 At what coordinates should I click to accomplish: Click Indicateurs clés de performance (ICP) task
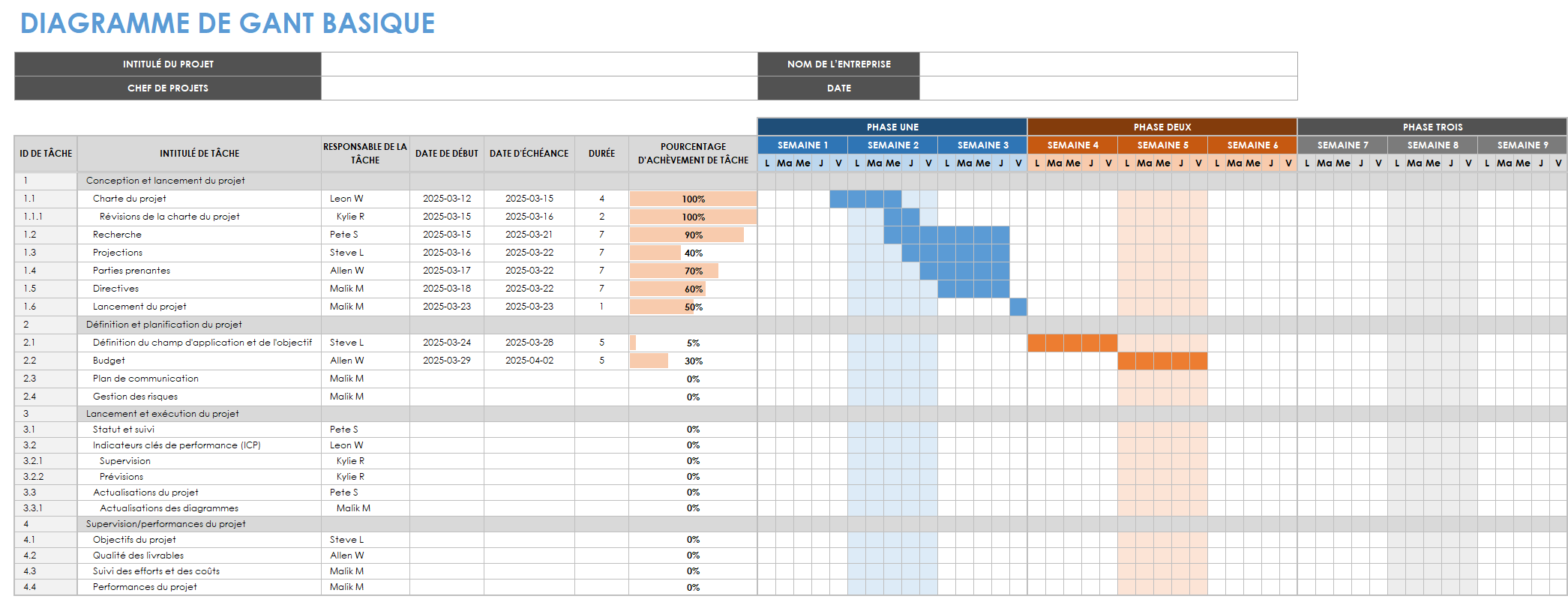(x=177, y=445)
